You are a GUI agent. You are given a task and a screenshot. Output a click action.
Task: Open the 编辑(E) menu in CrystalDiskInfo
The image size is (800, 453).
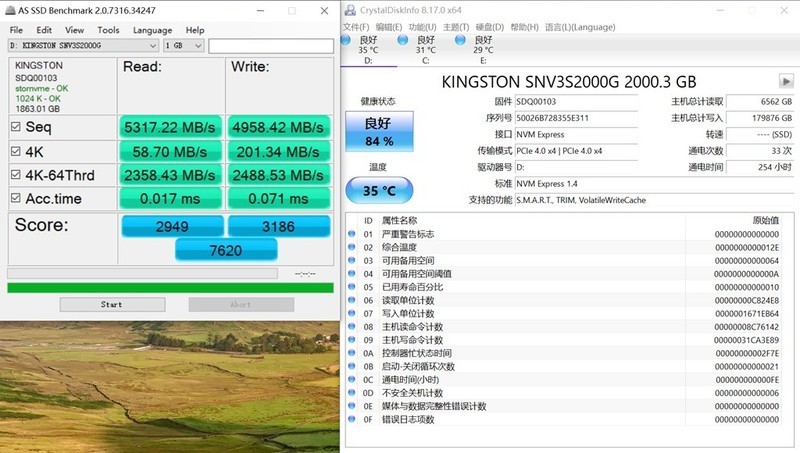pos(389,27)
